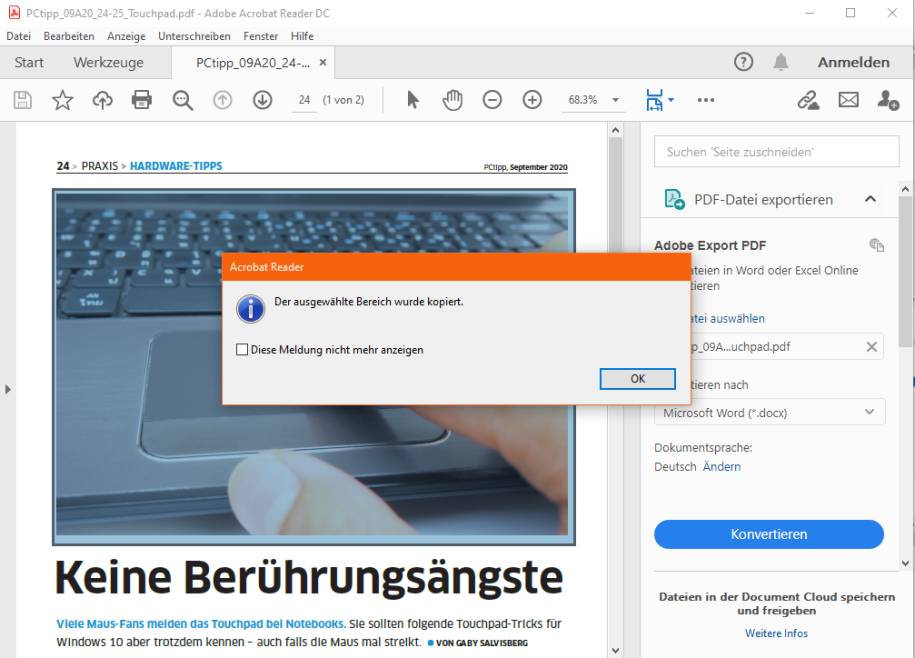Switch to the Werkzeuge tab

pos(107,61)
